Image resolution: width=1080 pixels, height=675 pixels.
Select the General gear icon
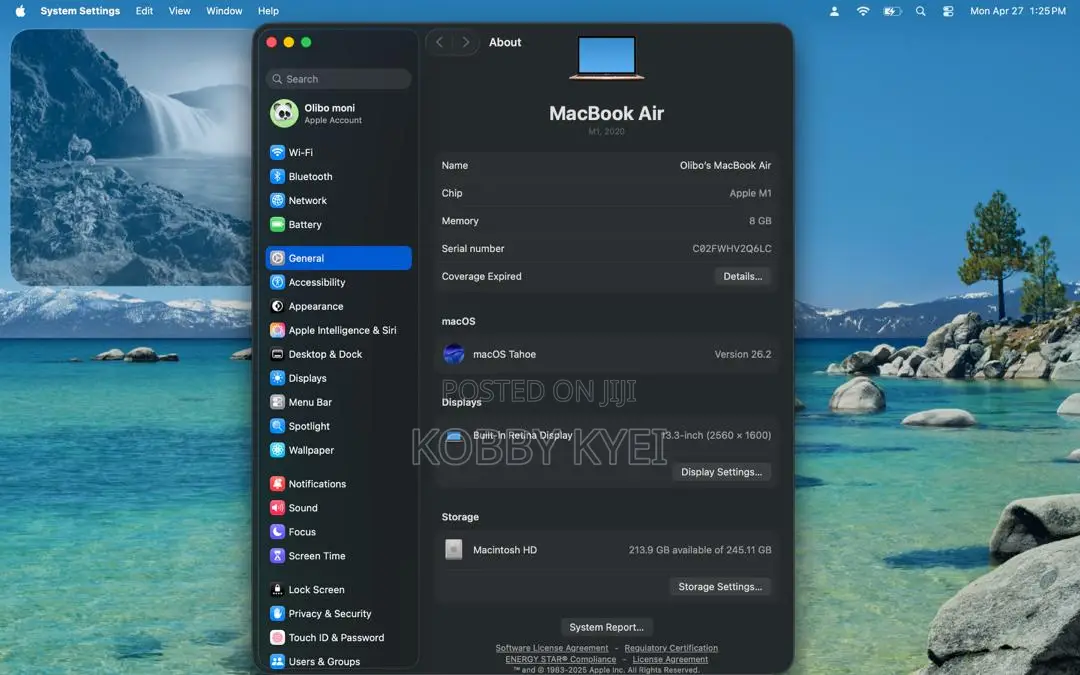277,258
